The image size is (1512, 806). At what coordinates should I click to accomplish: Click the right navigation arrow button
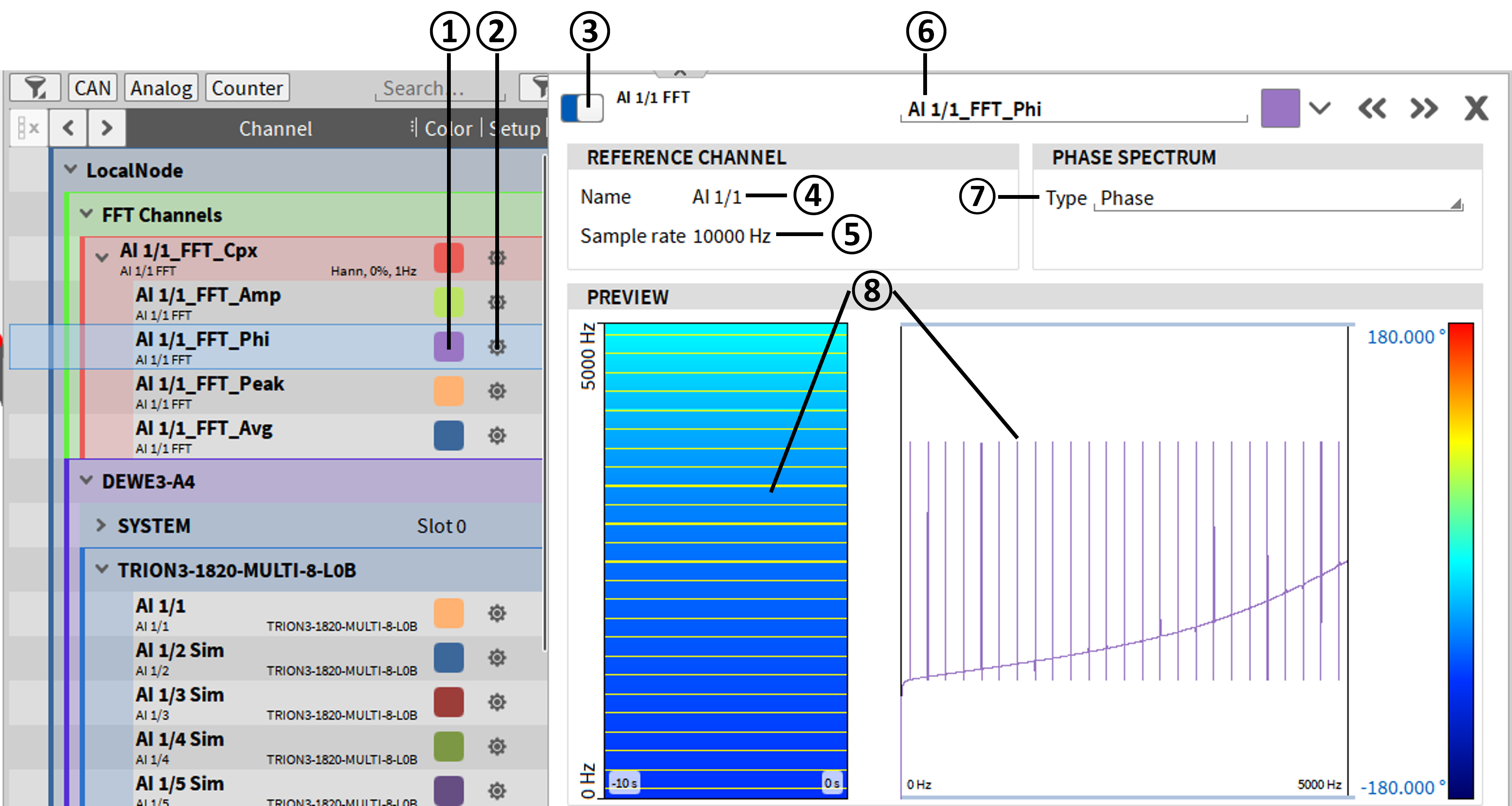pos(106,127)
